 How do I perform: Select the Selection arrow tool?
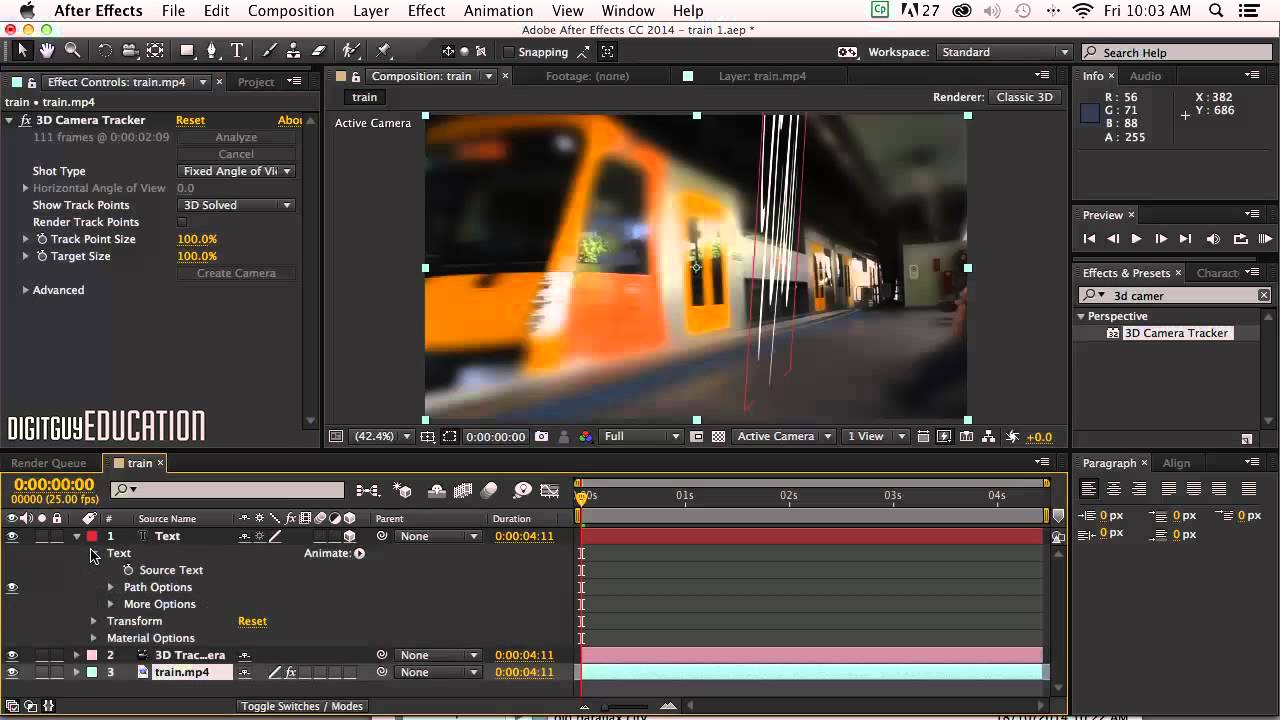23,51
